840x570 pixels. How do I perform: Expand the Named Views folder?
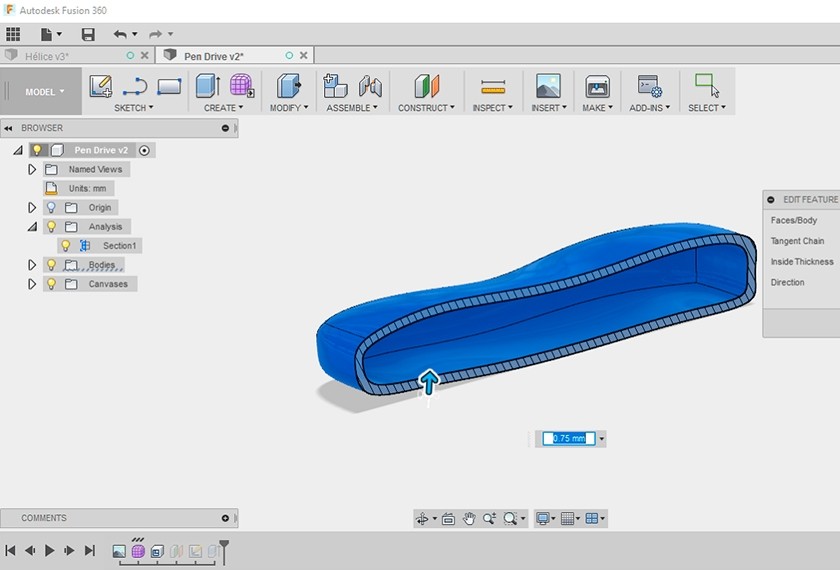tap(32, 170)
